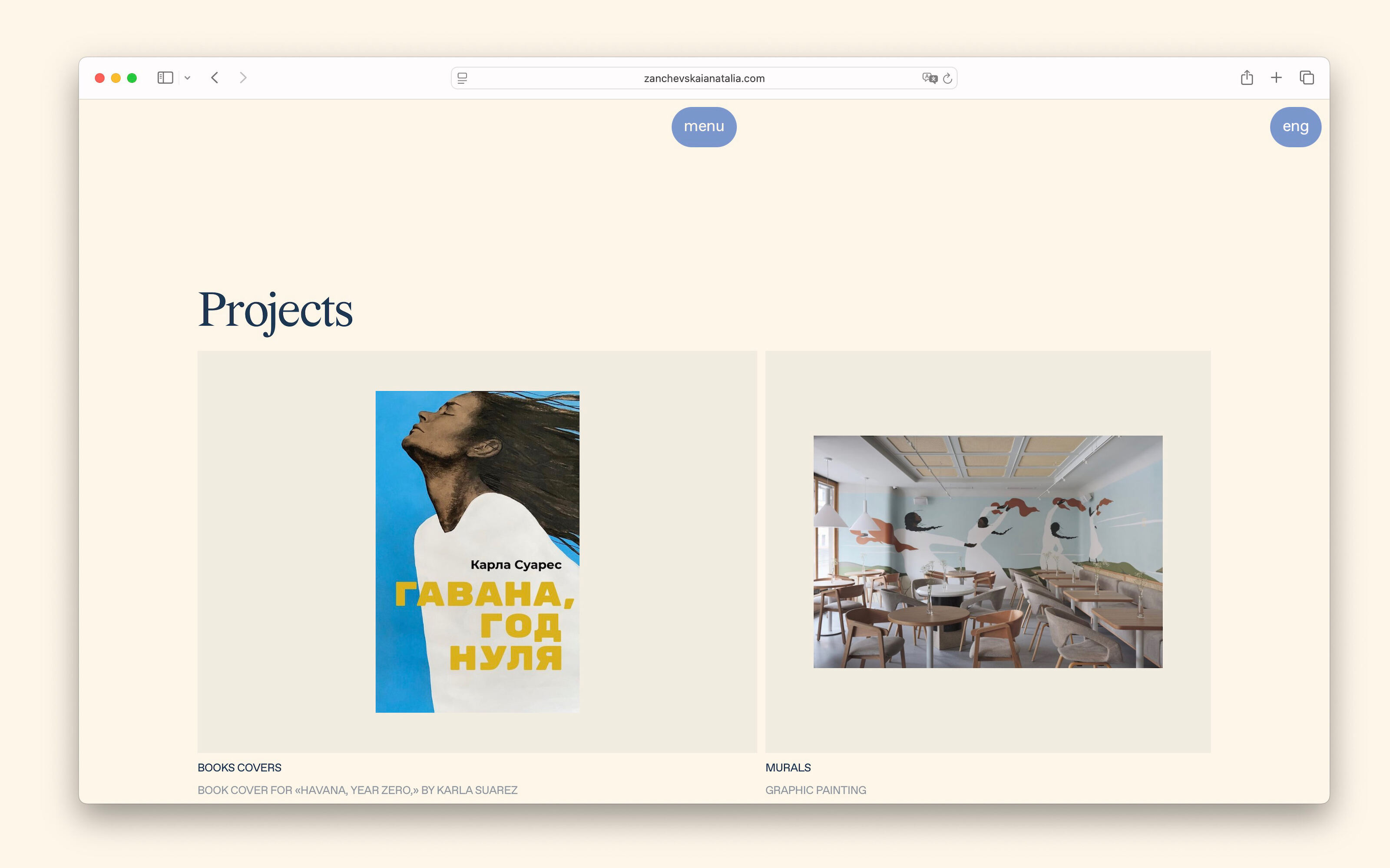1390x868 pixels.
Task: Go forward with the forward arrow
Action: (243, 77)
